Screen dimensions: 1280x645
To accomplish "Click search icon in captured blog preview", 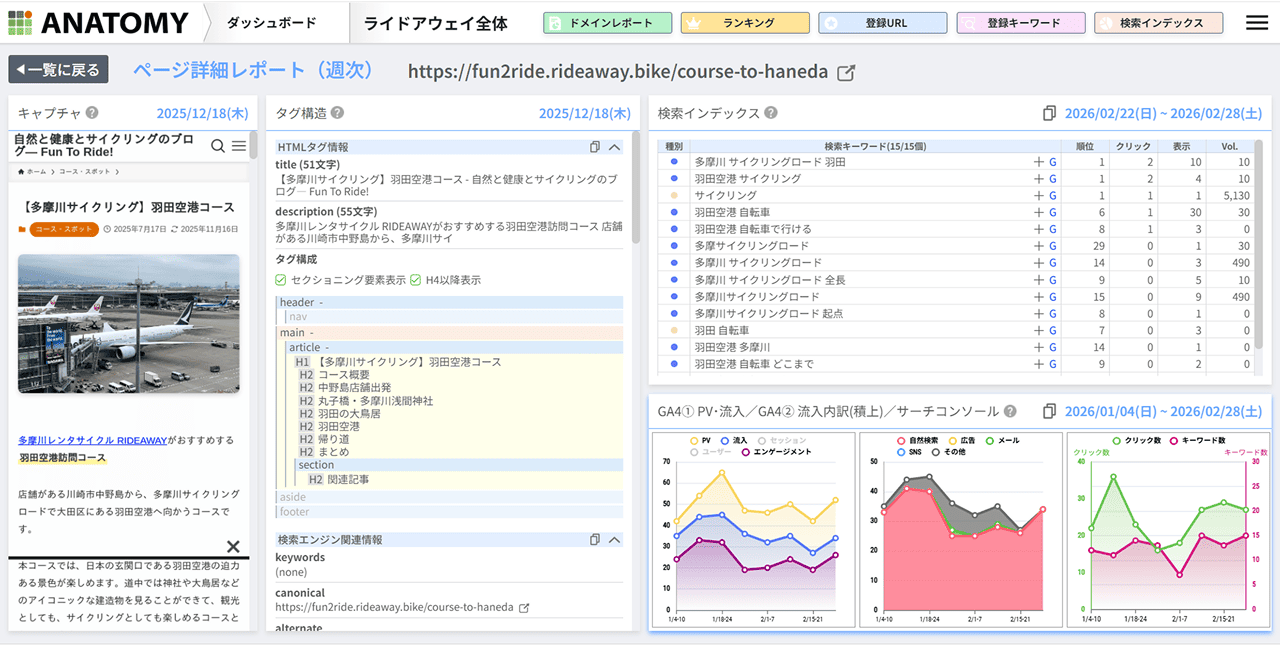I will tap(217, 146).
